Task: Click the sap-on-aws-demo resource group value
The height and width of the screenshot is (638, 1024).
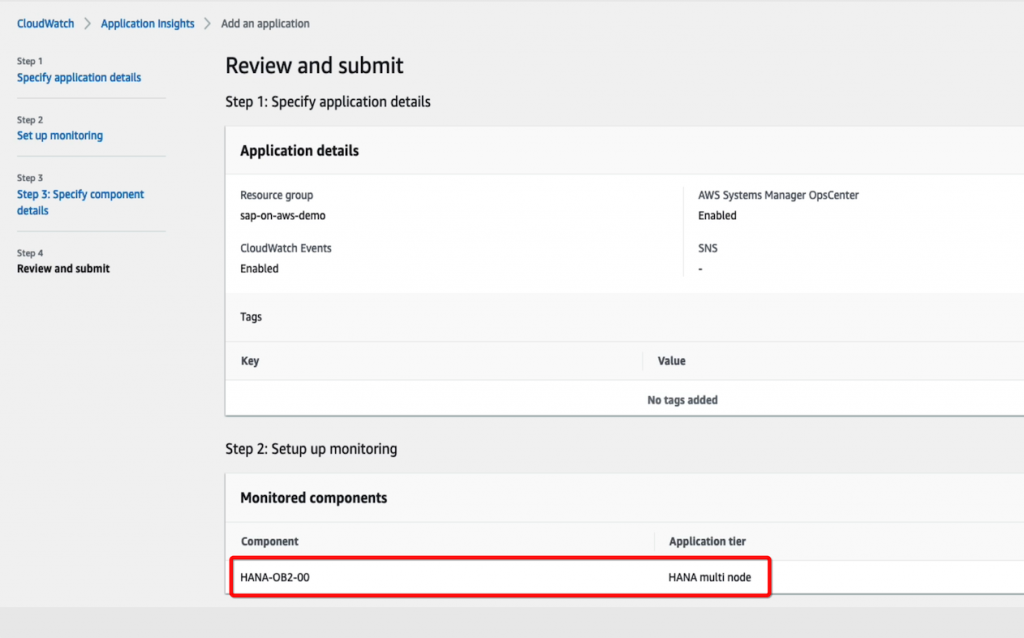Action: (283, 214)
